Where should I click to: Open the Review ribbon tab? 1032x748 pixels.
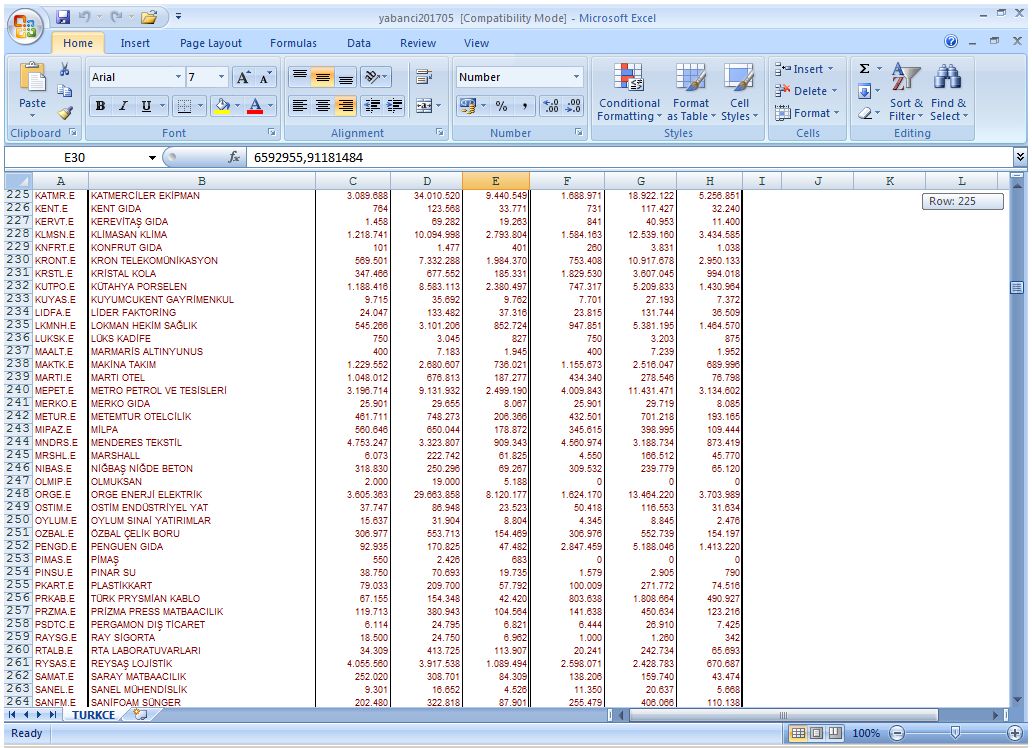tap(418, 43)
